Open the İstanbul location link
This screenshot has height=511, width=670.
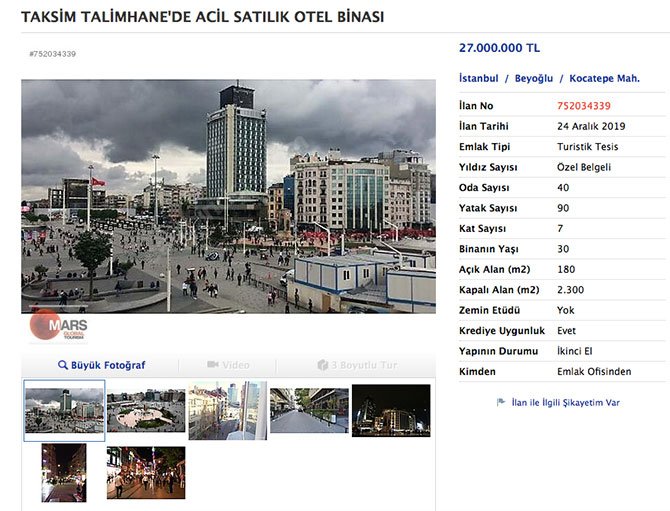tap(478, 78)
